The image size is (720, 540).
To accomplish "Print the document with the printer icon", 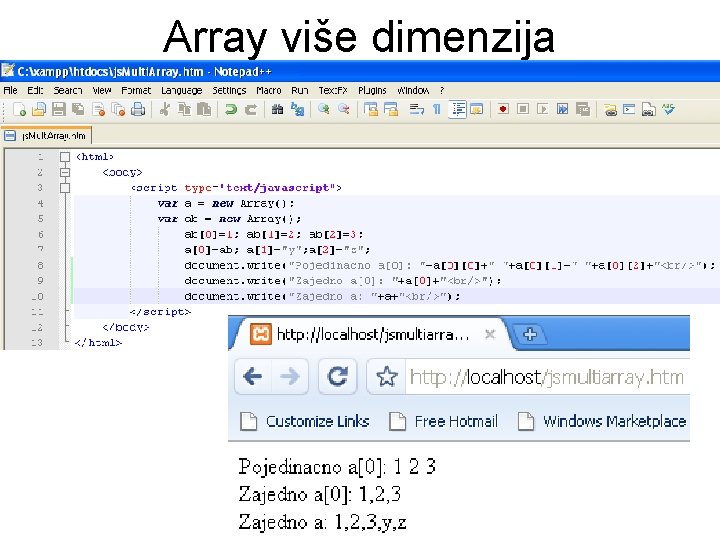I will [138, 109].
